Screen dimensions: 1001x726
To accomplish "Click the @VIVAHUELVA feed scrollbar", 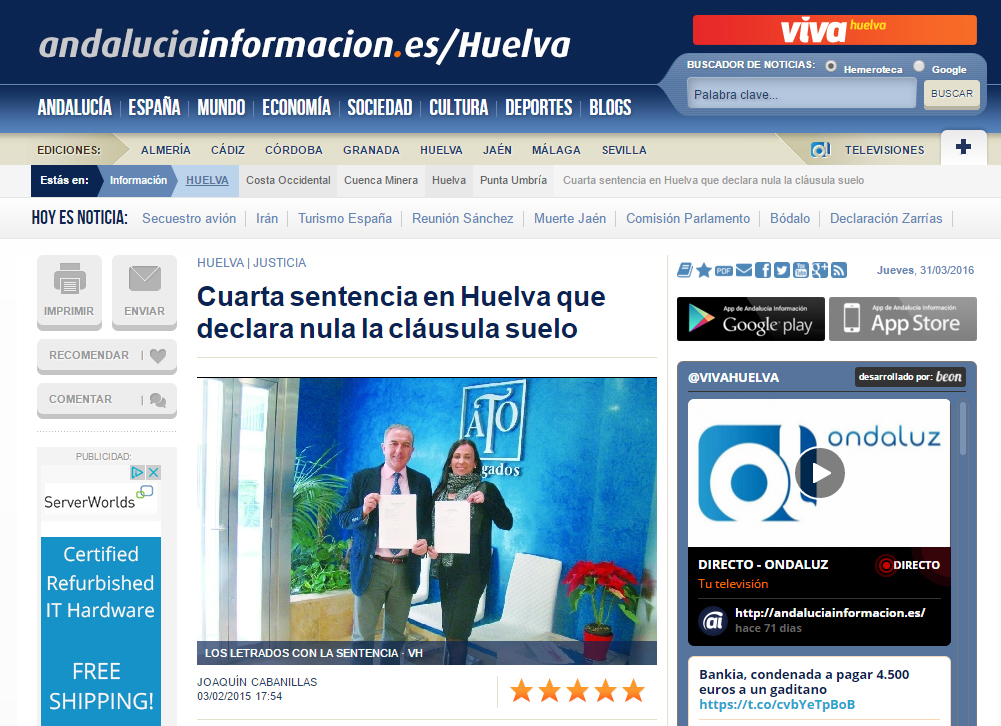I will pyautogui.click(x=963, y=428).
